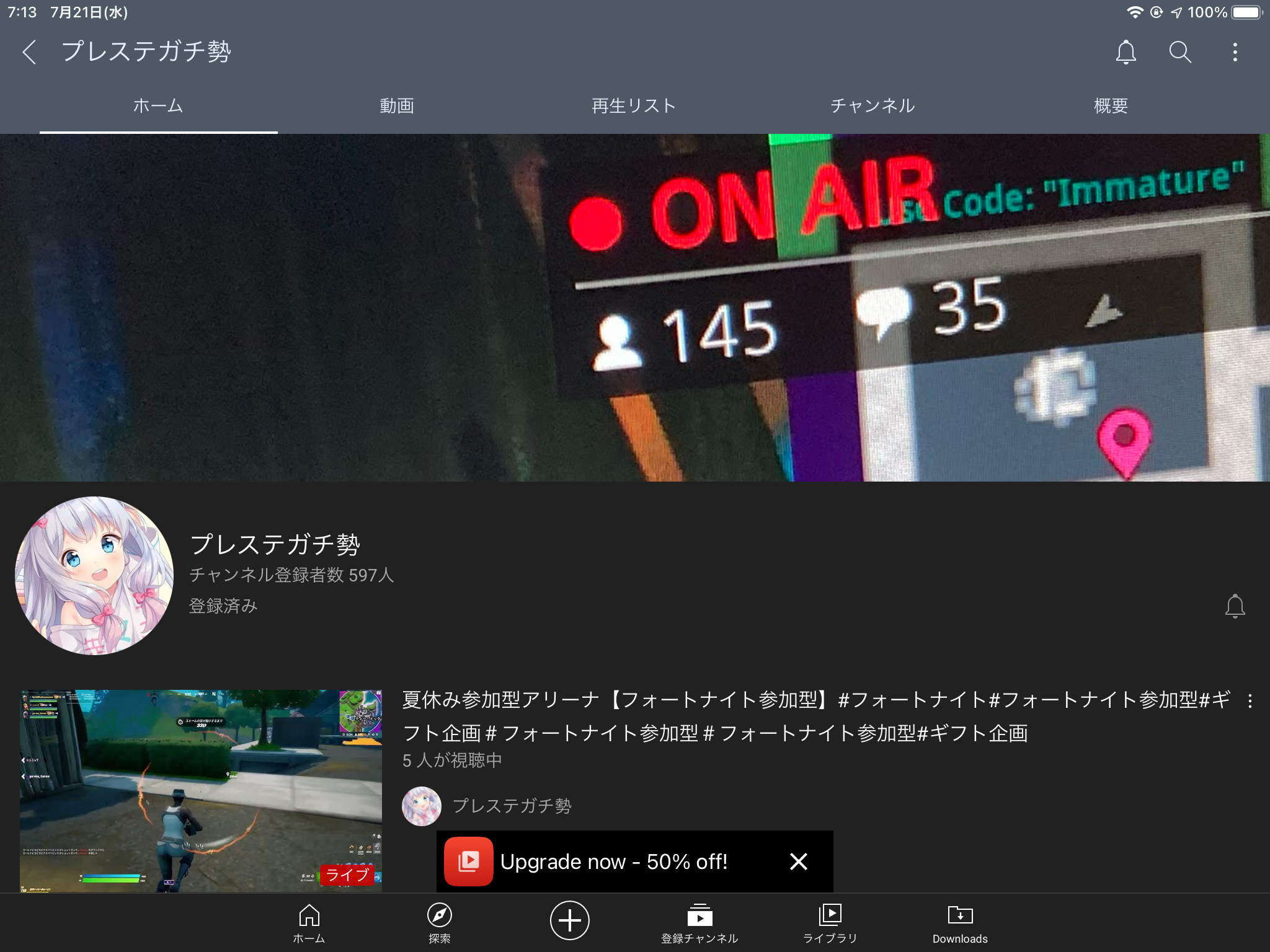Dismiss the Upgrade now banner

click(799, 862)
